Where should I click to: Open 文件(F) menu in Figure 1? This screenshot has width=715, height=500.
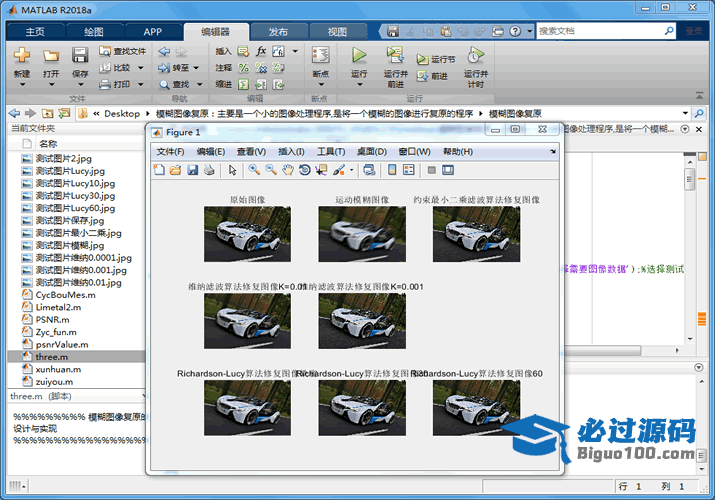coord(170,152)
